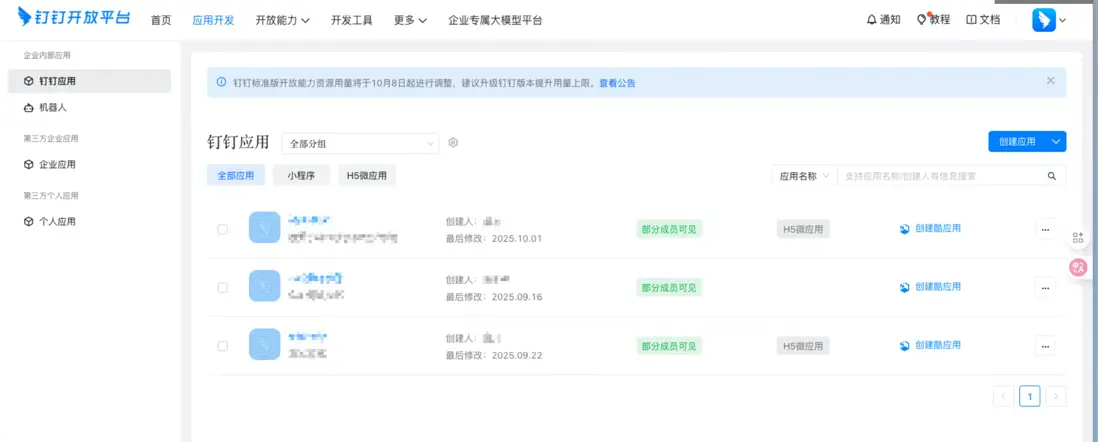Screen dimensions: 1098x442
Task: Close the notice banner
Action: (x=1050, y=81)
